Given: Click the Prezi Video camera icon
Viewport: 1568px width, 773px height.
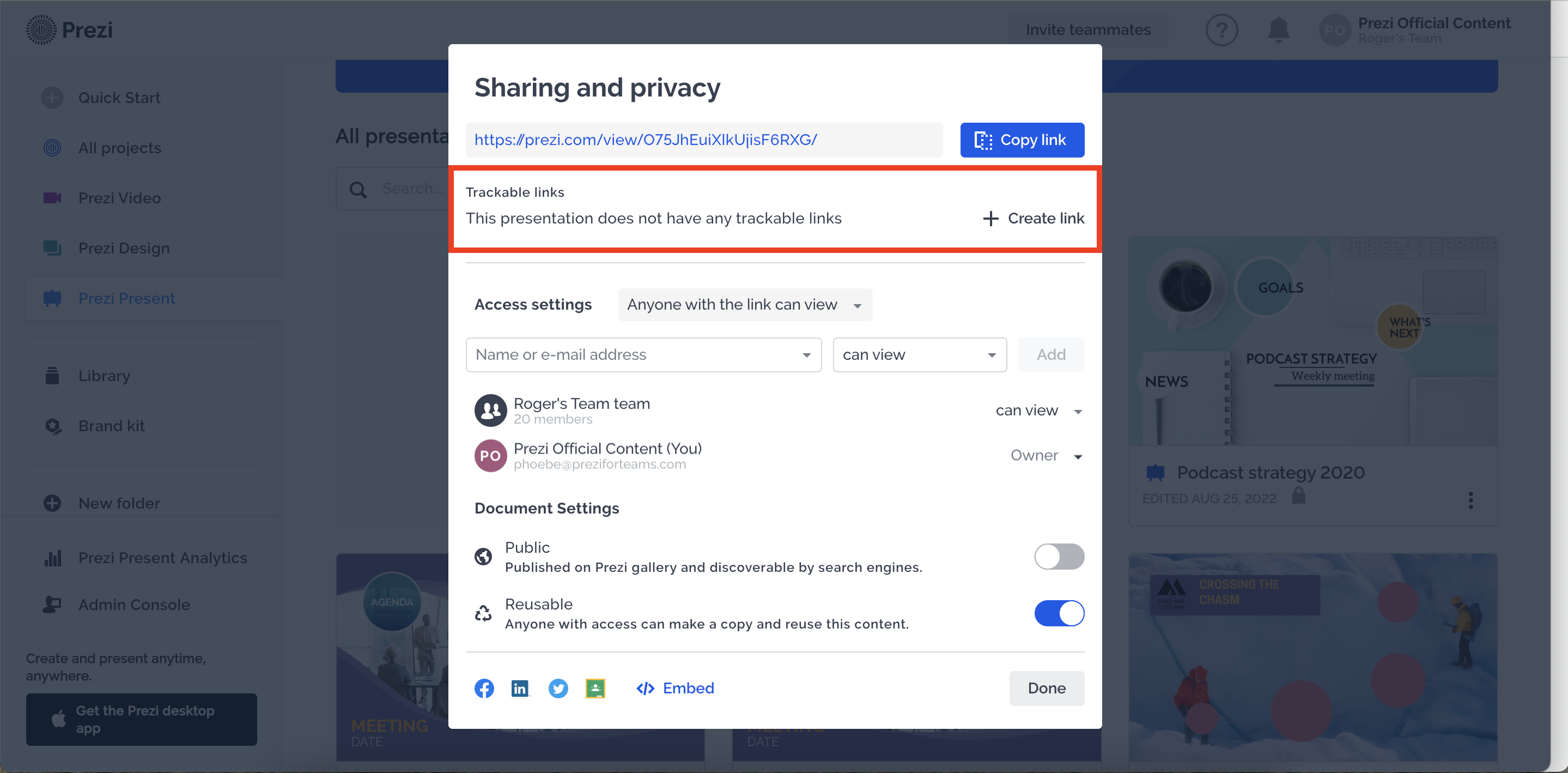Looking at the screenshot, I should coord(52,198).
